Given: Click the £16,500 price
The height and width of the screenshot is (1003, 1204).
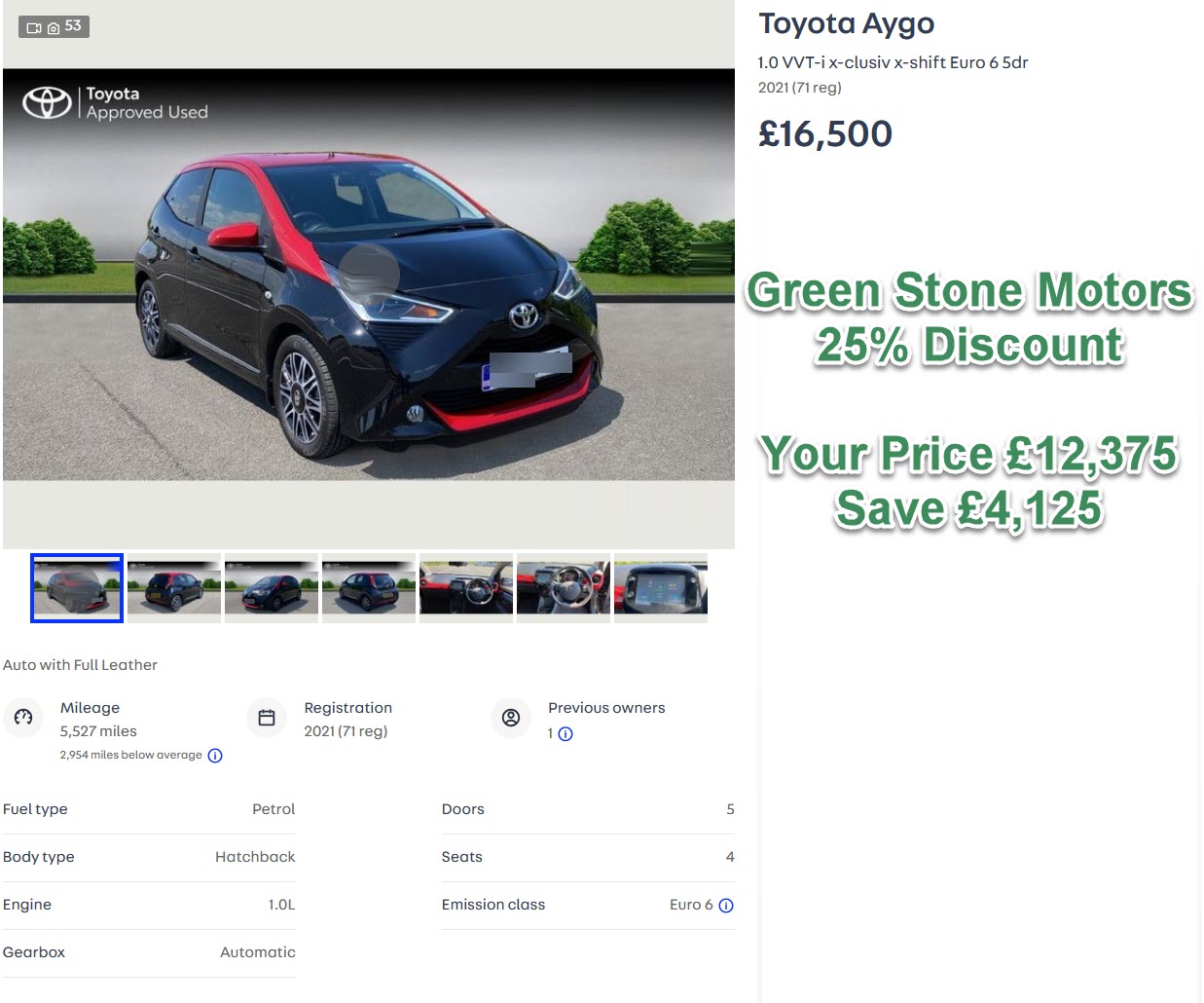Looking at the screenshot, I should pos(825,134).
